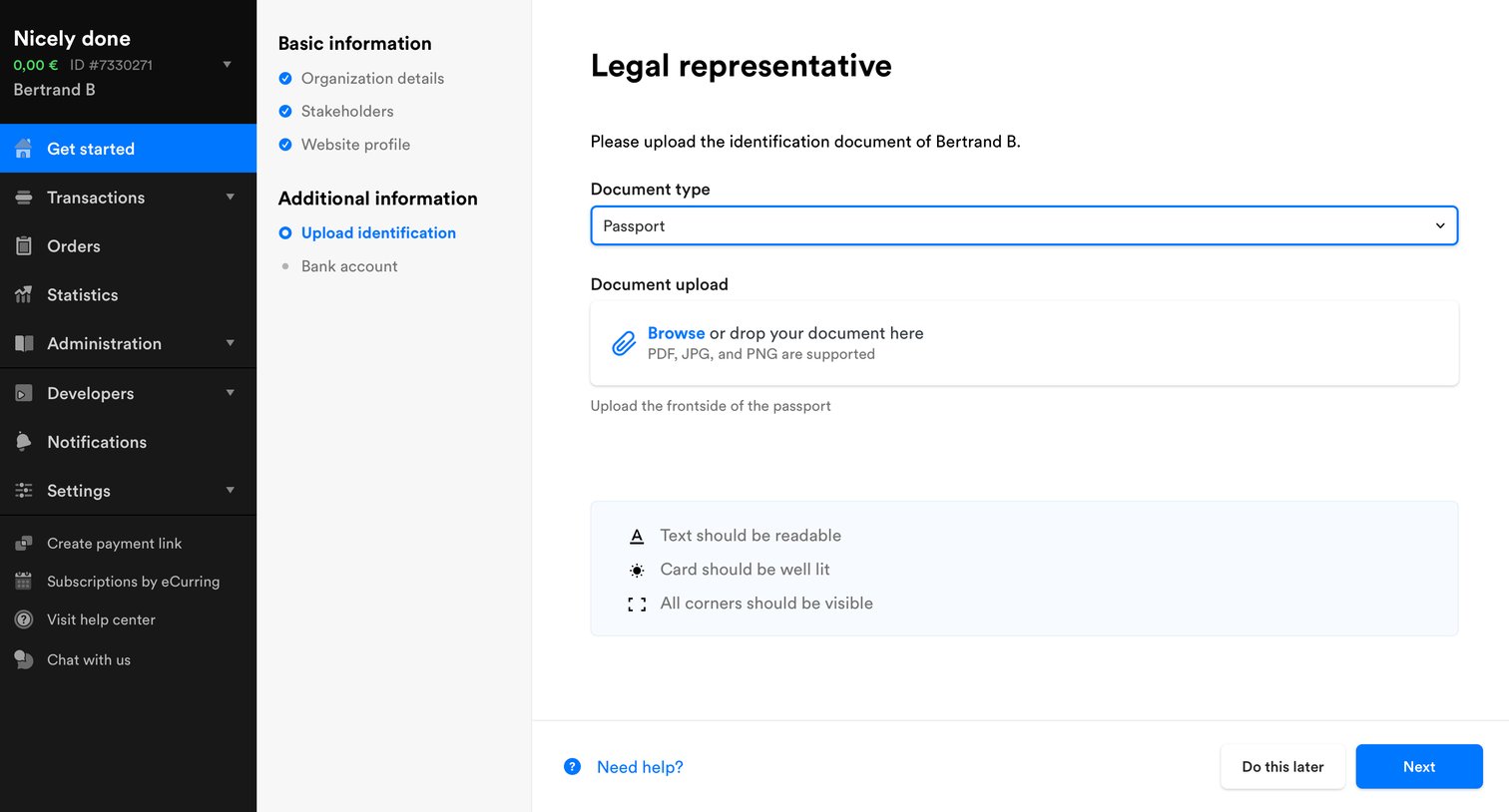Open Subscriptions by eCurring

[133, 582]
